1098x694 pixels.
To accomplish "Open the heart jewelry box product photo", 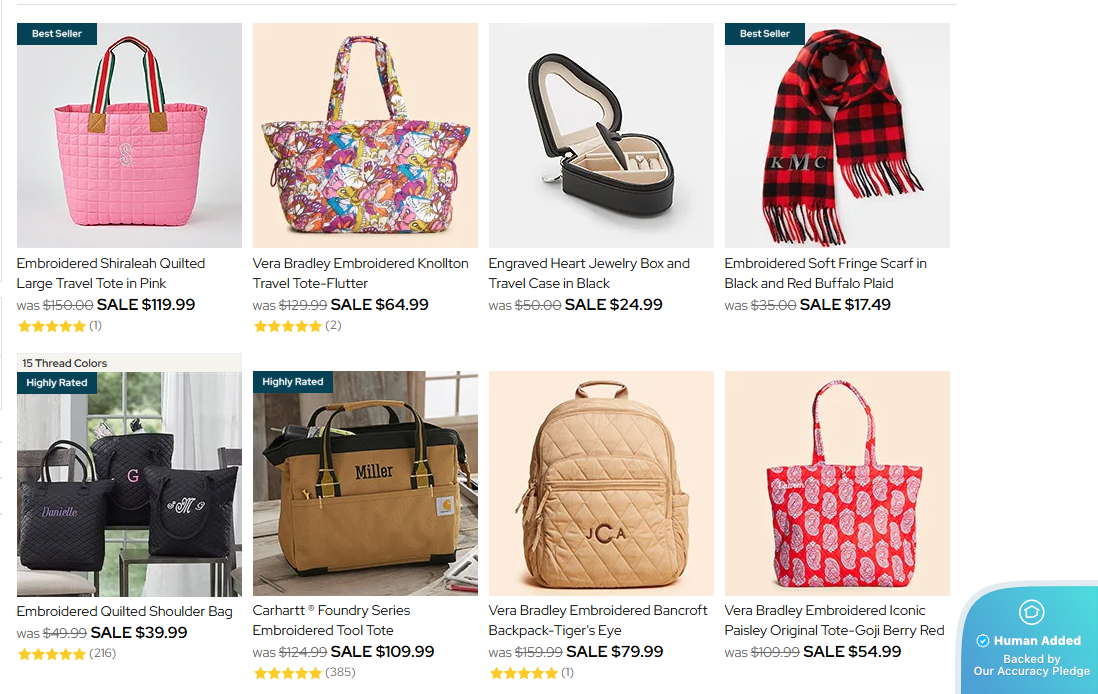I will [x=601, y=136].
